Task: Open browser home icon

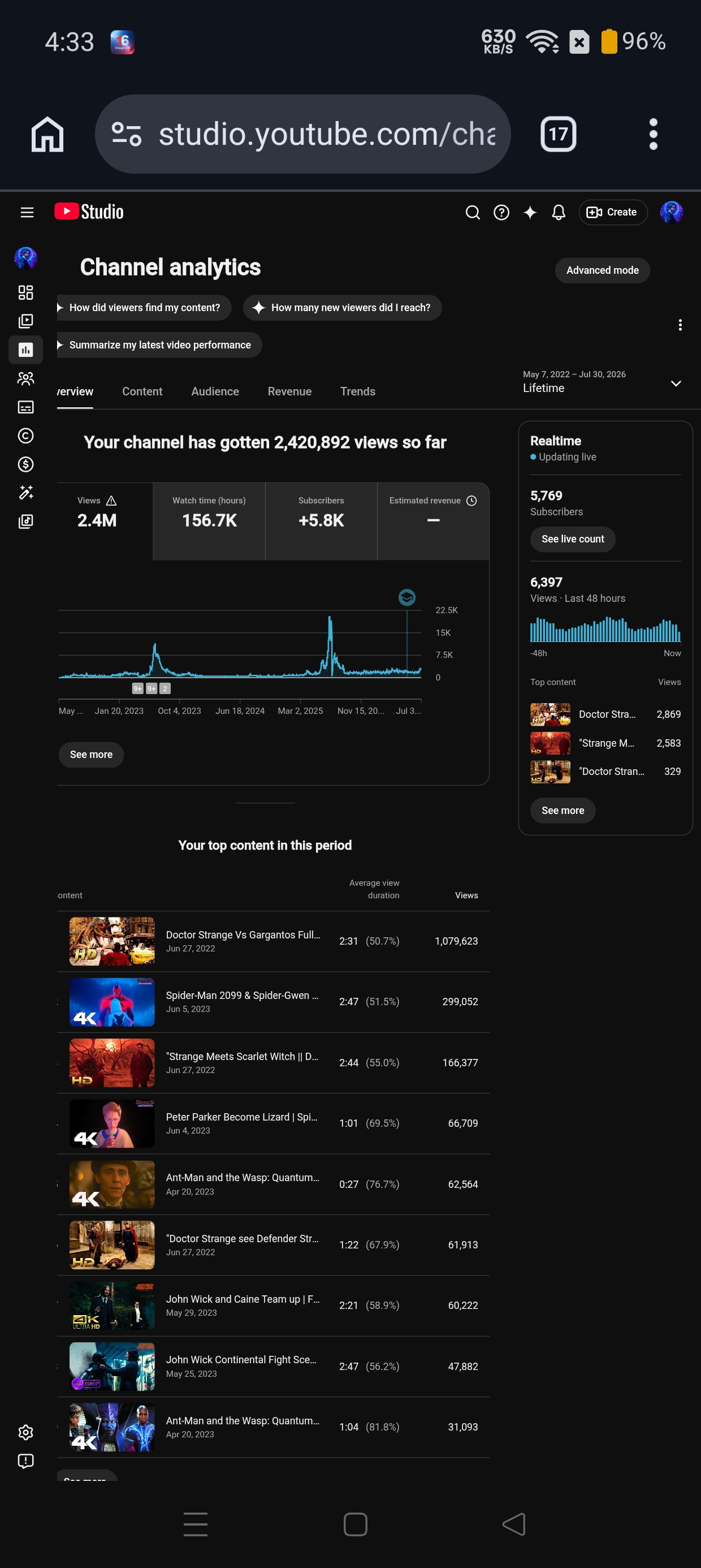Action: click(x=47, y=134)
